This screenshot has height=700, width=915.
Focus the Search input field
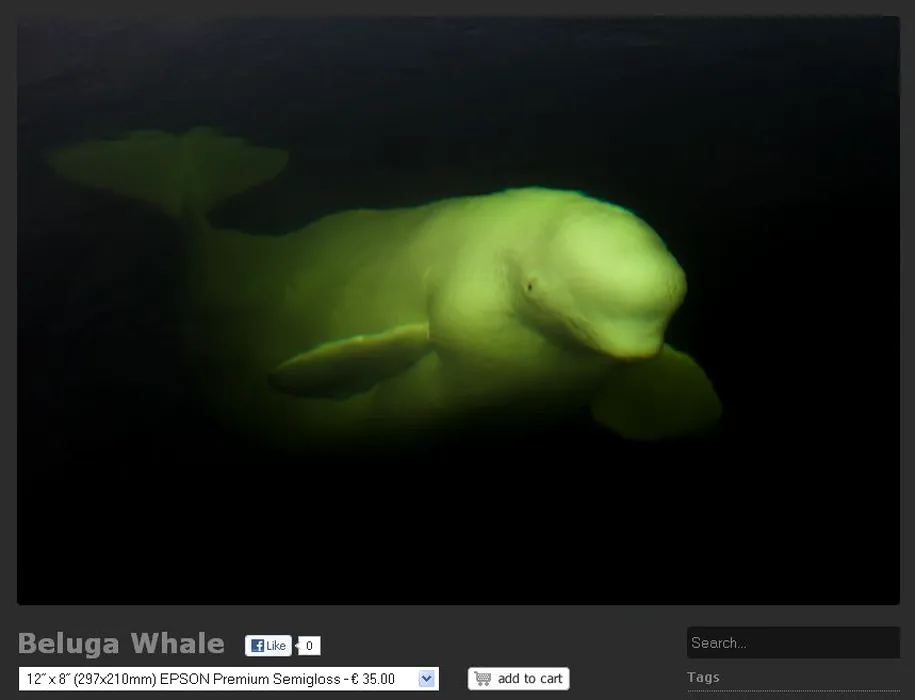792,643
